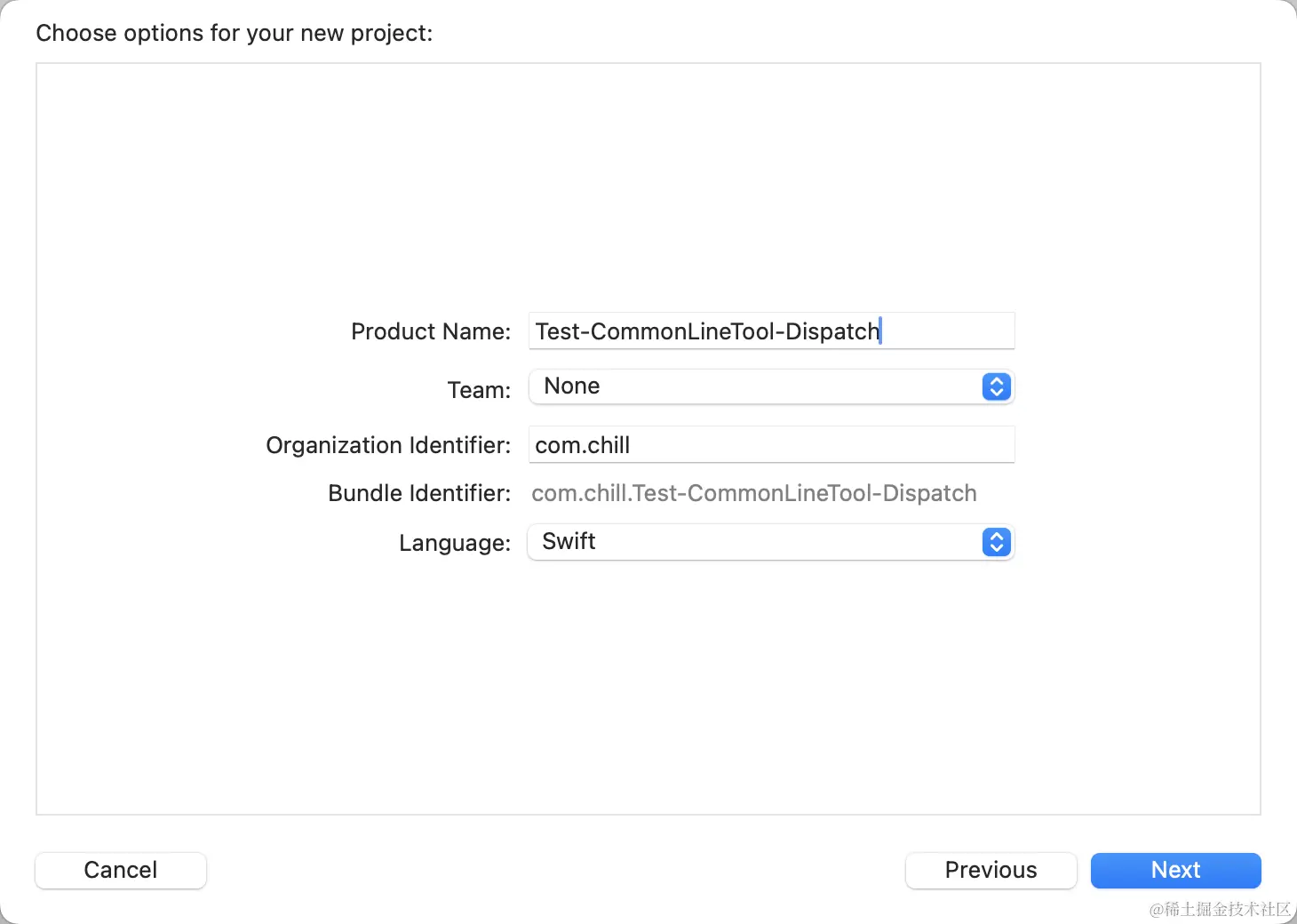The height and width of the screenshot is (924, 1297).
Task: Proceed by clicking the Next button
Action: [1175, 870]
